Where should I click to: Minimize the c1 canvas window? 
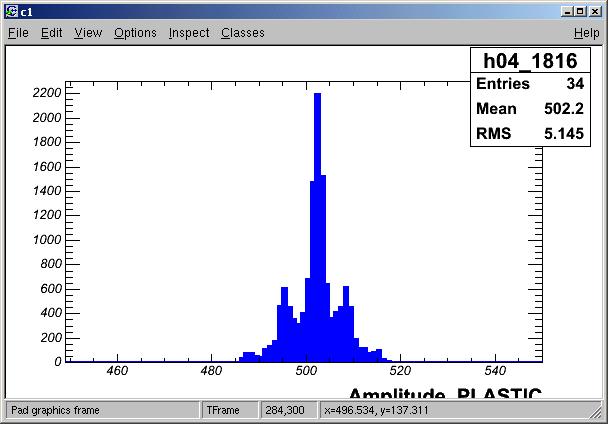point(567,12)
